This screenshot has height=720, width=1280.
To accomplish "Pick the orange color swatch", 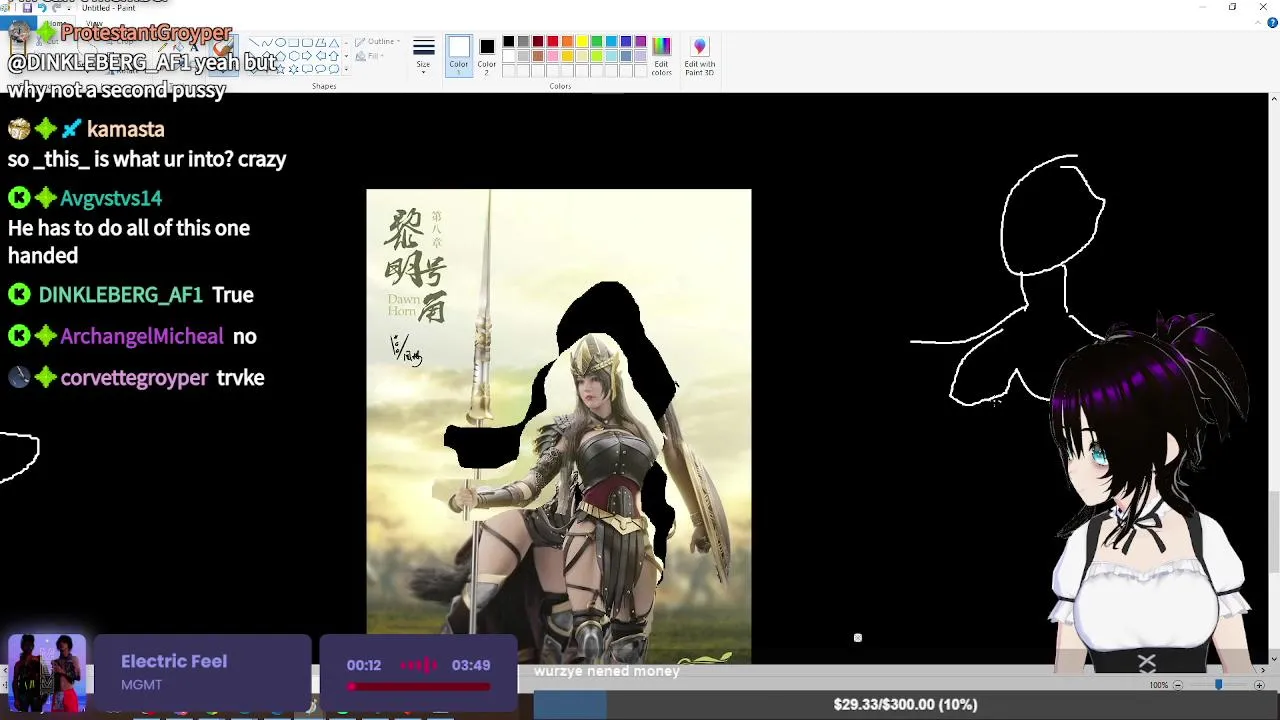I will tap(567, 41).
